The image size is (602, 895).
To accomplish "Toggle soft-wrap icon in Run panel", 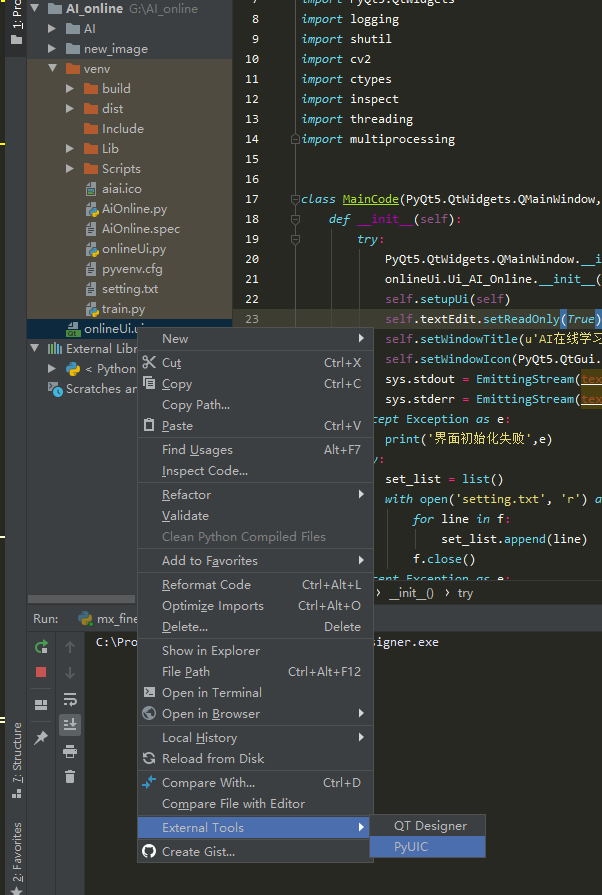I will pos(70,699).
